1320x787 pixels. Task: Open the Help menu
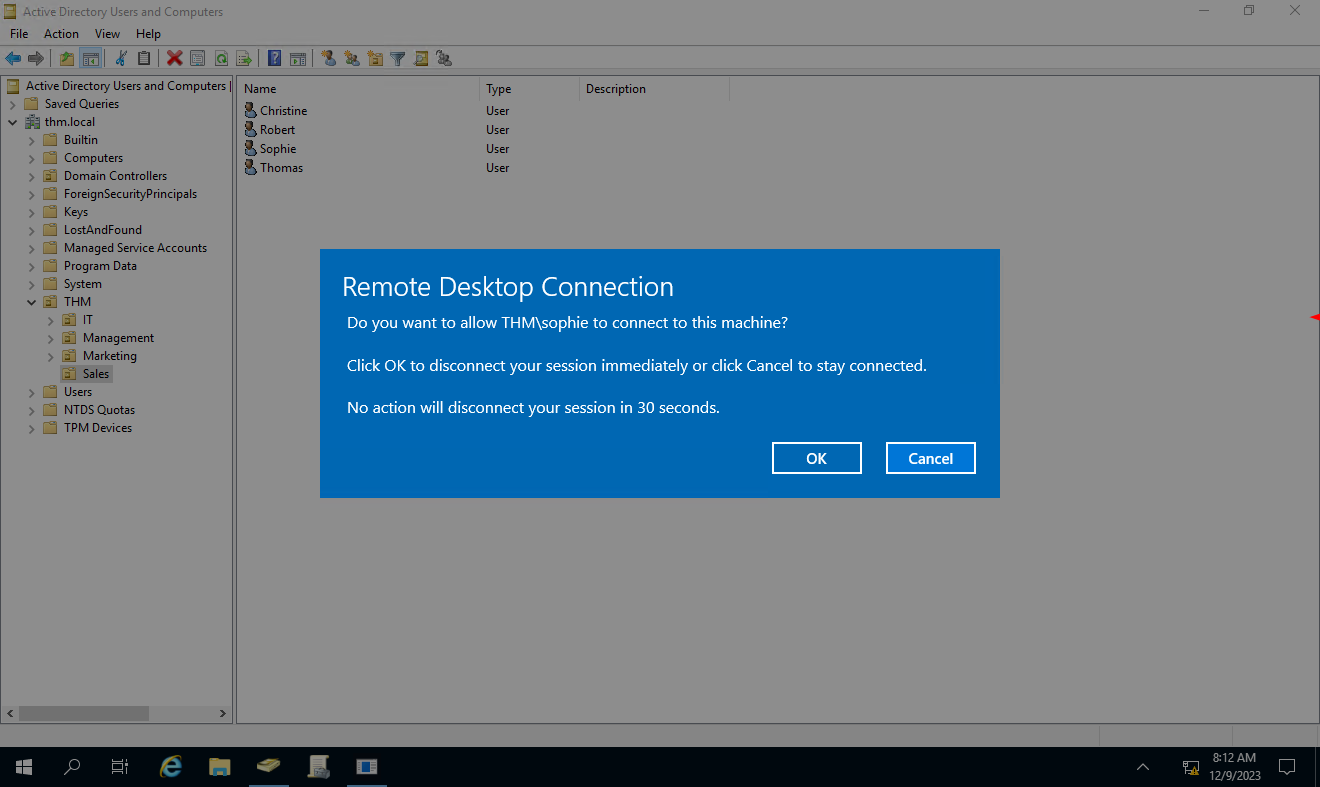tap(148, 34)
